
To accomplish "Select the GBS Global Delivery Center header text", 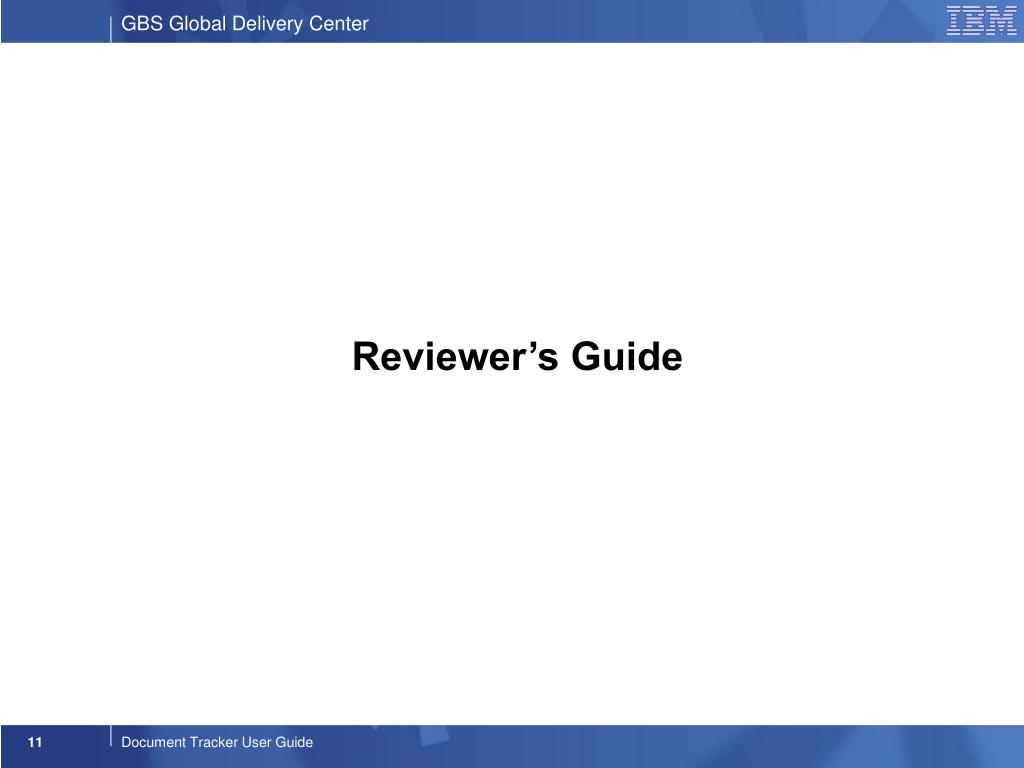I will (x=245, y=24).
